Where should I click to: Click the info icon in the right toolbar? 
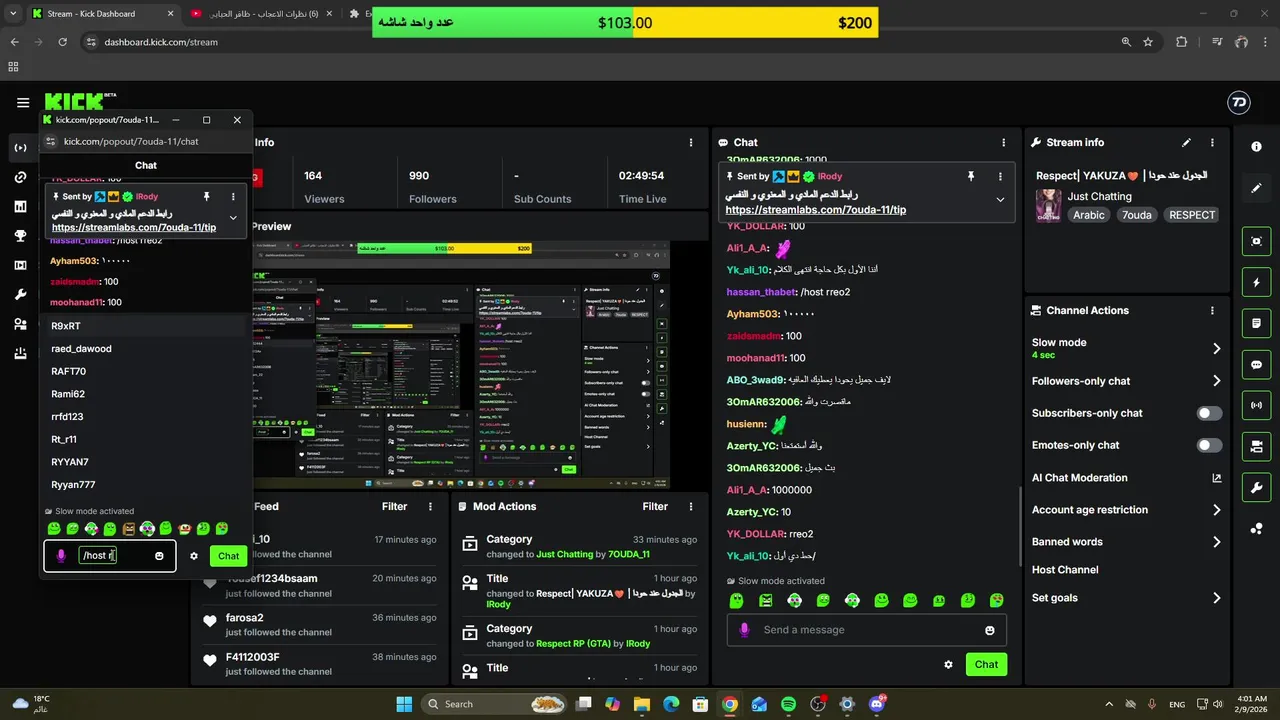1257,146
